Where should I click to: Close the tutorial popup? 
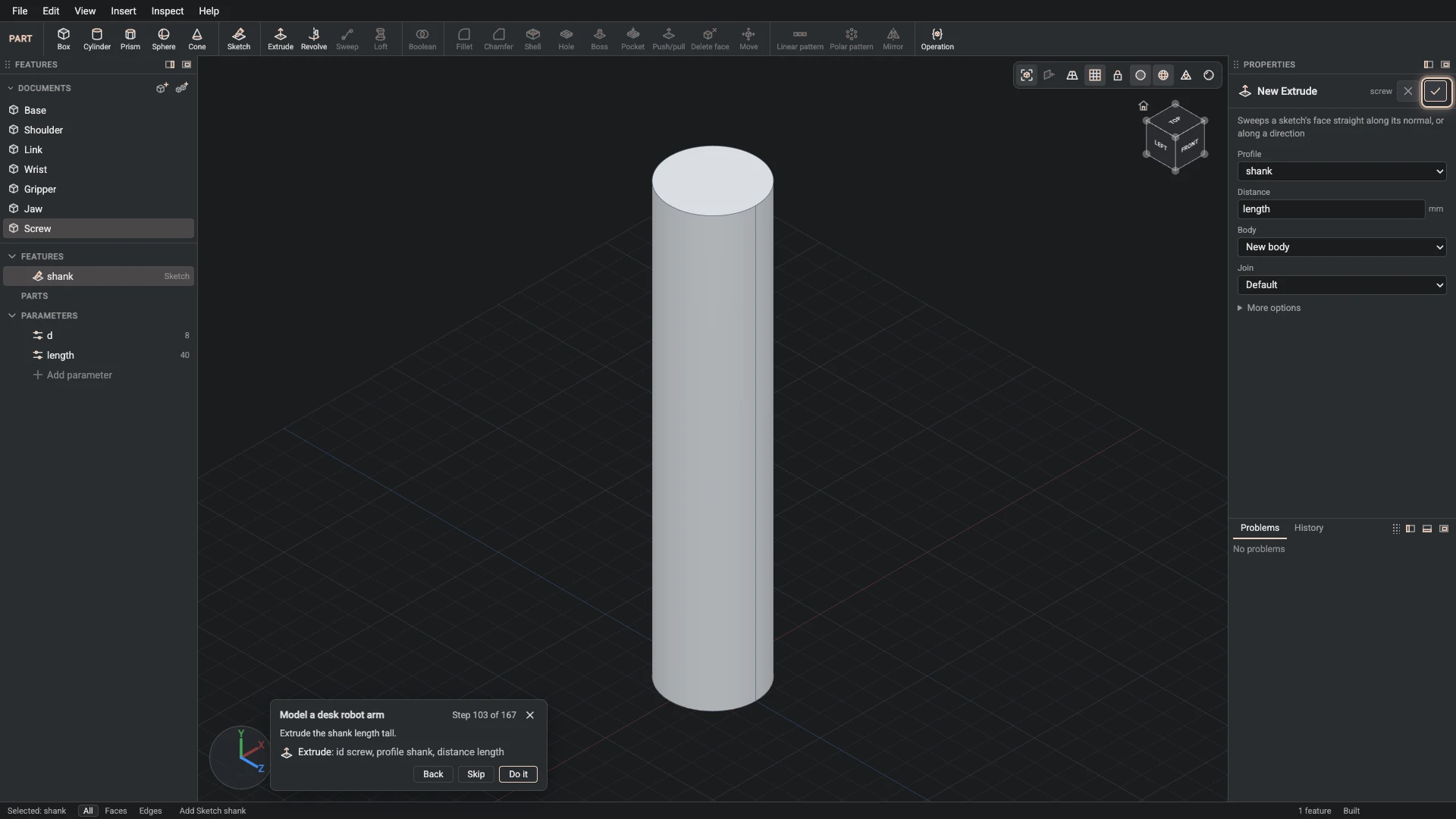530,715
